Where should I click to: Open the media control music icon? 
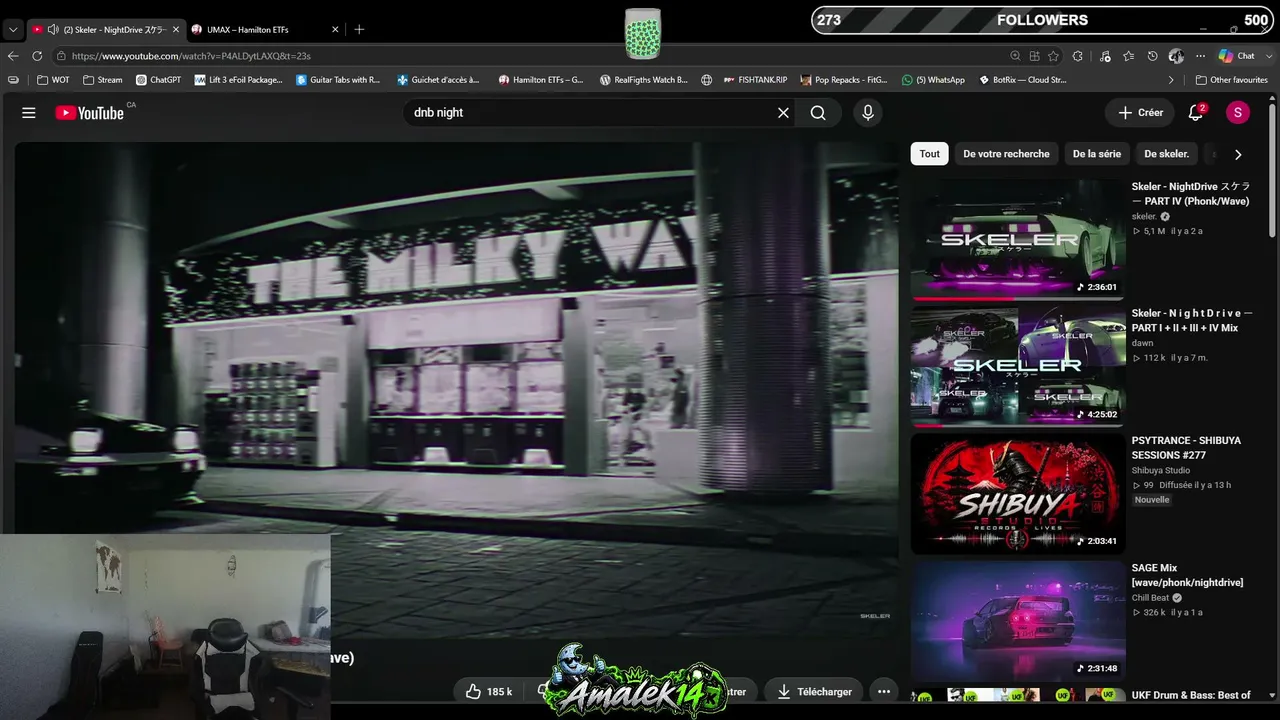click(1105, 56)
